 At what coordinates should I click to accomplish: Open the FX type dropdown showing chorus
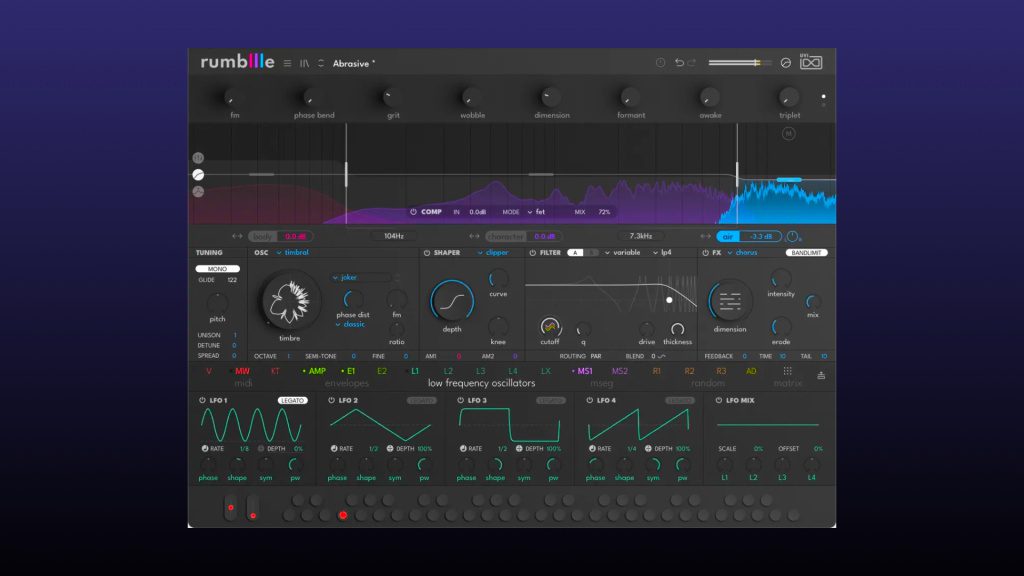coord(742,253)
